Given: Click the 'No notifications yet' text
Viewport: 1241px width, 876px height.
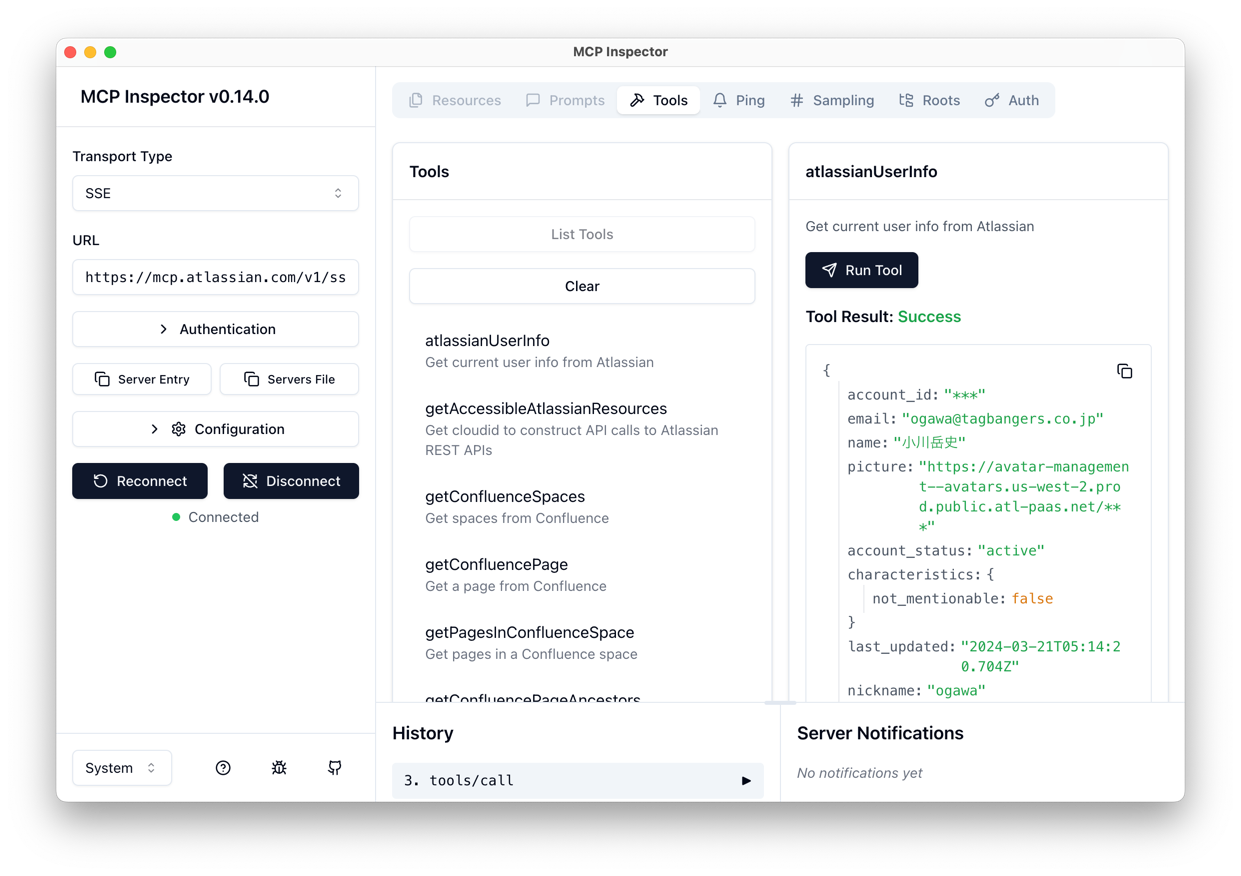Looking at the screenshot, I should point(860,773).
